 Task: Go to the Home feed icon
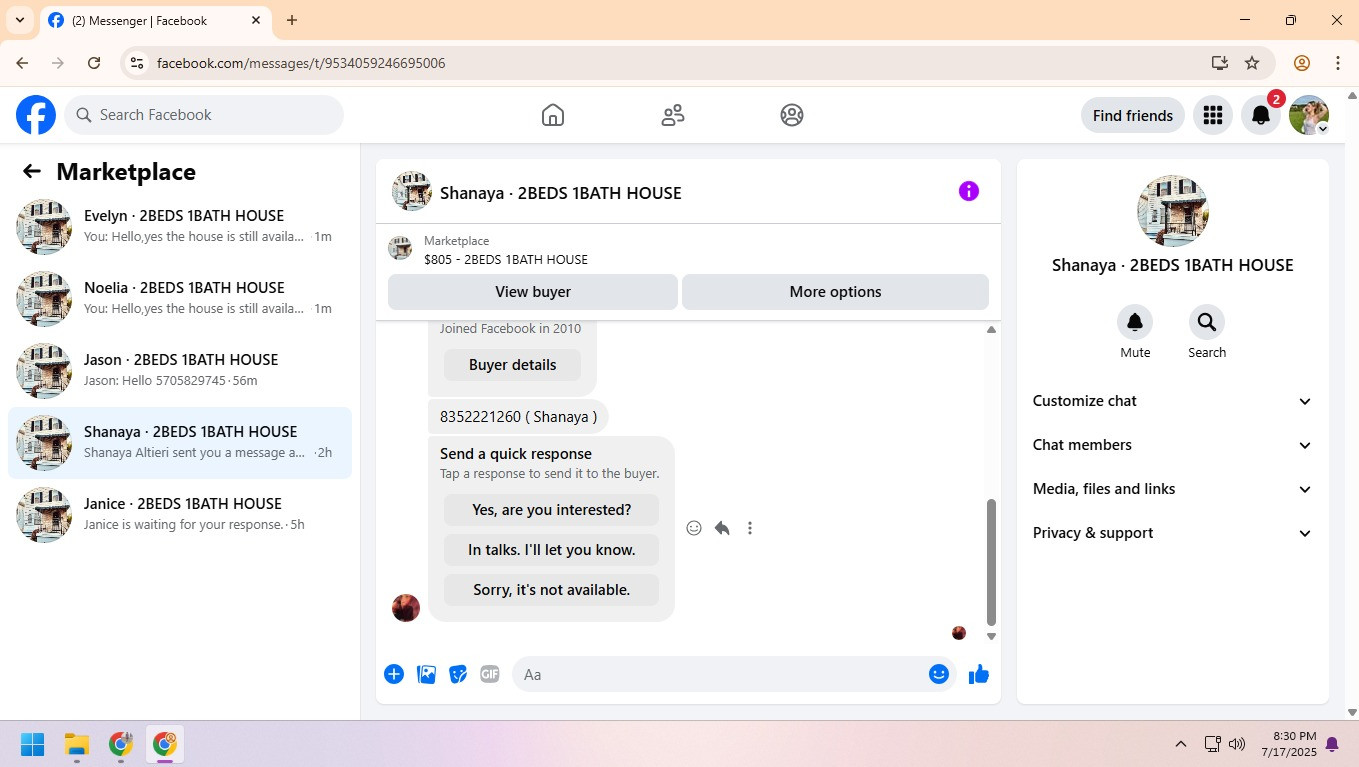[x=553, y=115]
